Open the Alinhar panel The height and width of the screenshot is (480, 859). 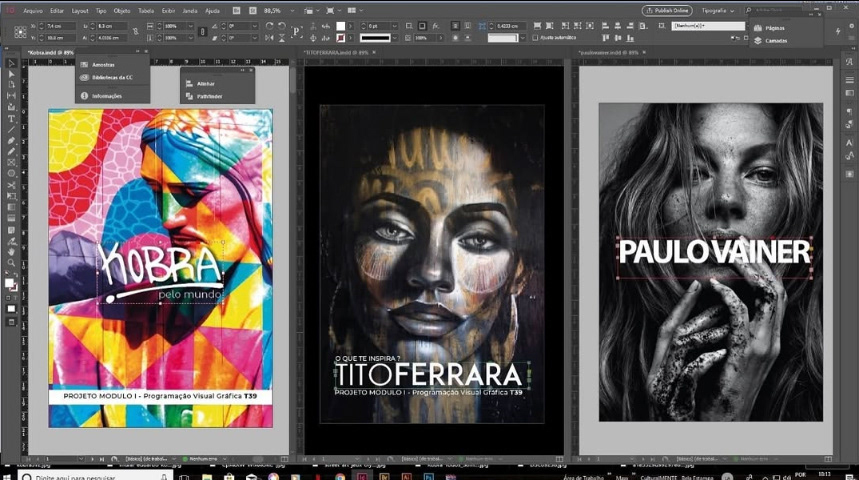click(x=205, y=84)
